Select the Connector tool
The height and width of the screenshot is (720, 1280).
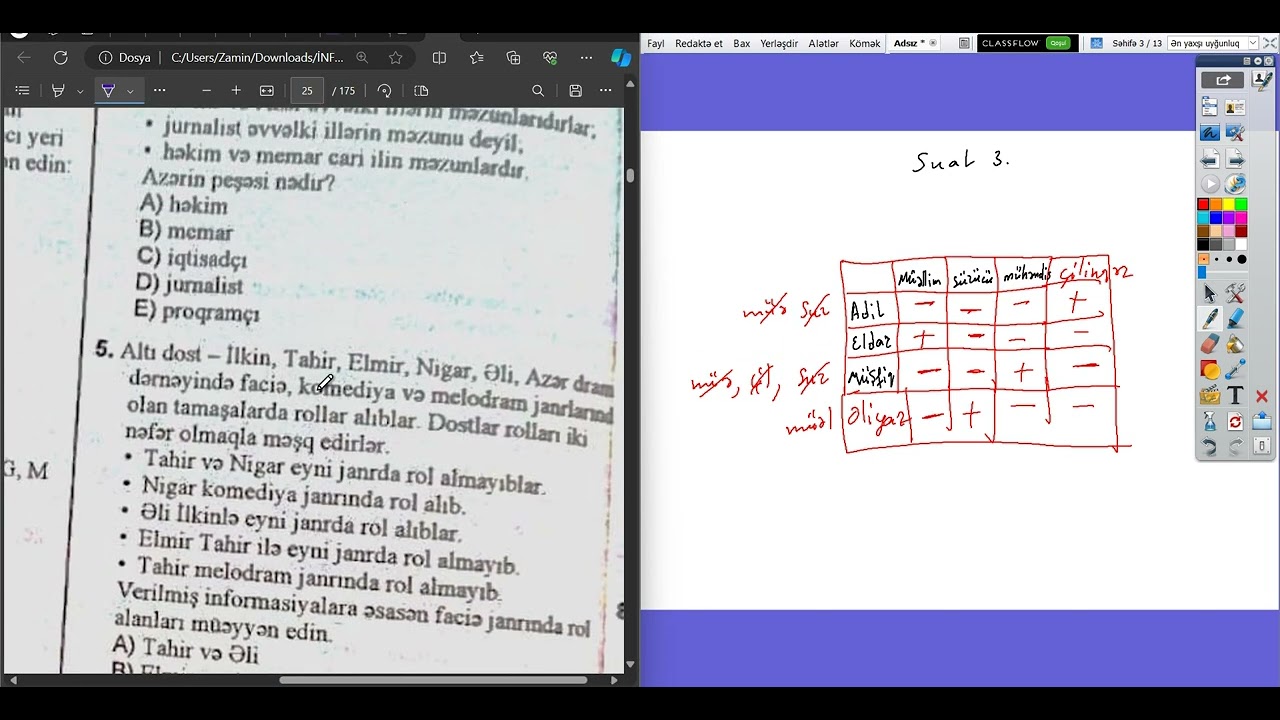tap(1235, 370)
